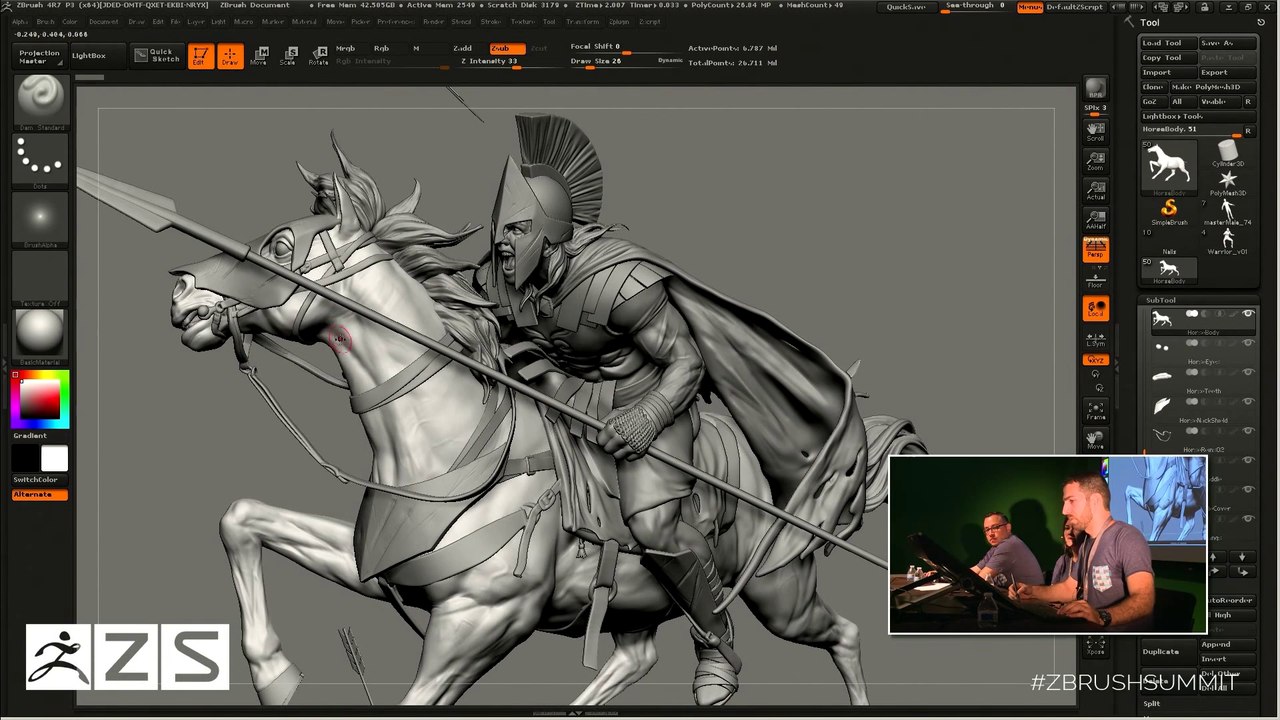This screenshot has height=720, width=1280.
Task: Select the Cylinder3D tool
Action: pyautogui.click(x=1228, y=153)
